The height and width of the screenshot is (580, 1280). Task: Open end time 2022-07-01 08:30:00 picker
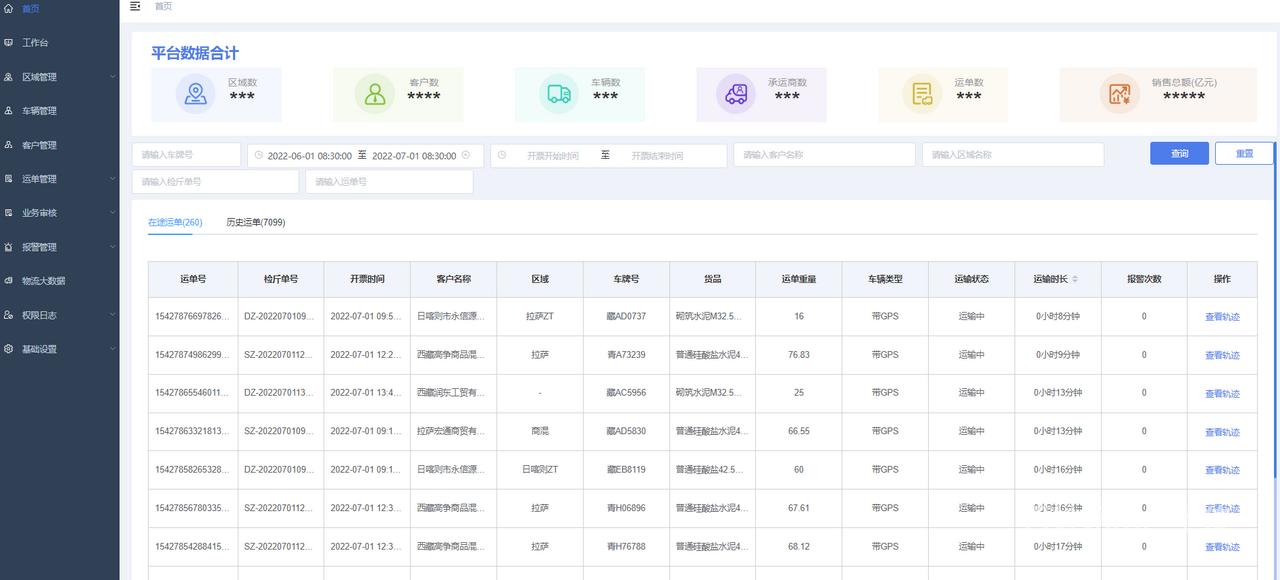click(x=414, y=156)
